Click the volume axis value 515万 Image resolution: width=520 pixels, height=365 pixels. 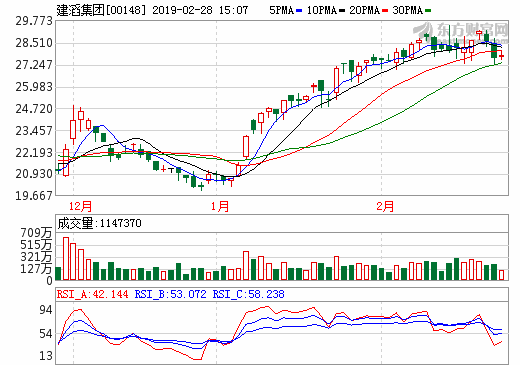tap(36, 245)
